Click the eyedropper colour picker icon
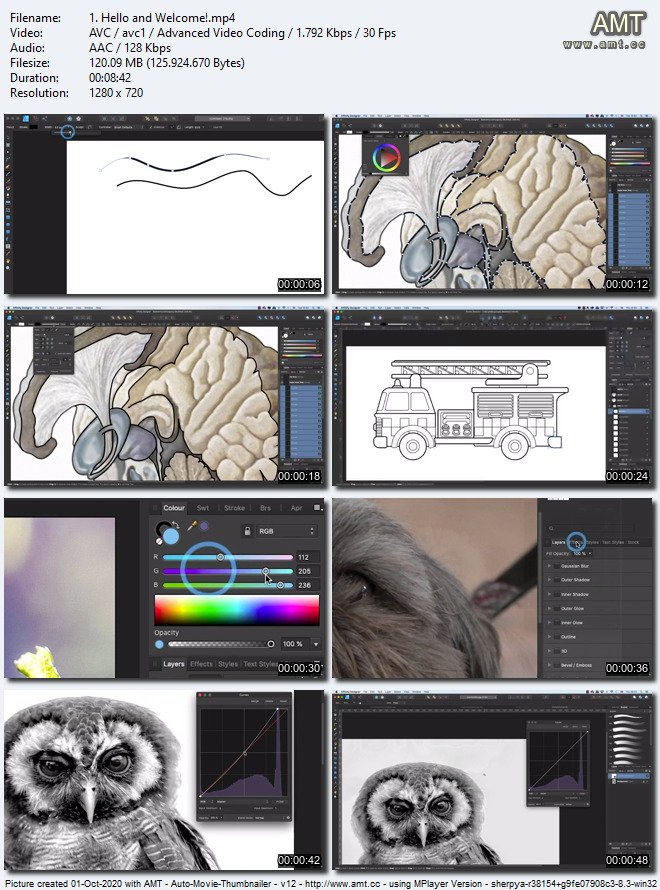The width and height of the screenshot is (660, 890). pyautogui.click(x=192, y=526)
